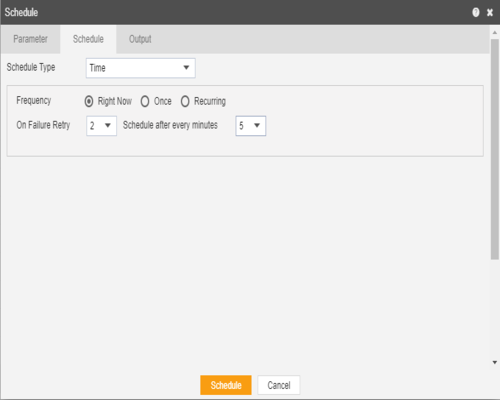
Task: Click the Schedule Type dropdown arrow
Action: coord(186,68)
